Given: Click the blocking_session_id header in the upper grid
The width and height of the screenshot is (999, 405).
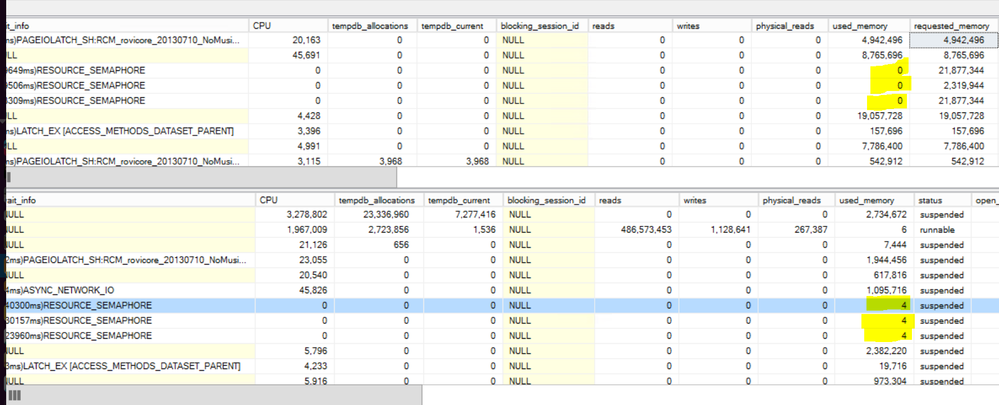Looking at the screenshot, I should click(x=542, y=25).
